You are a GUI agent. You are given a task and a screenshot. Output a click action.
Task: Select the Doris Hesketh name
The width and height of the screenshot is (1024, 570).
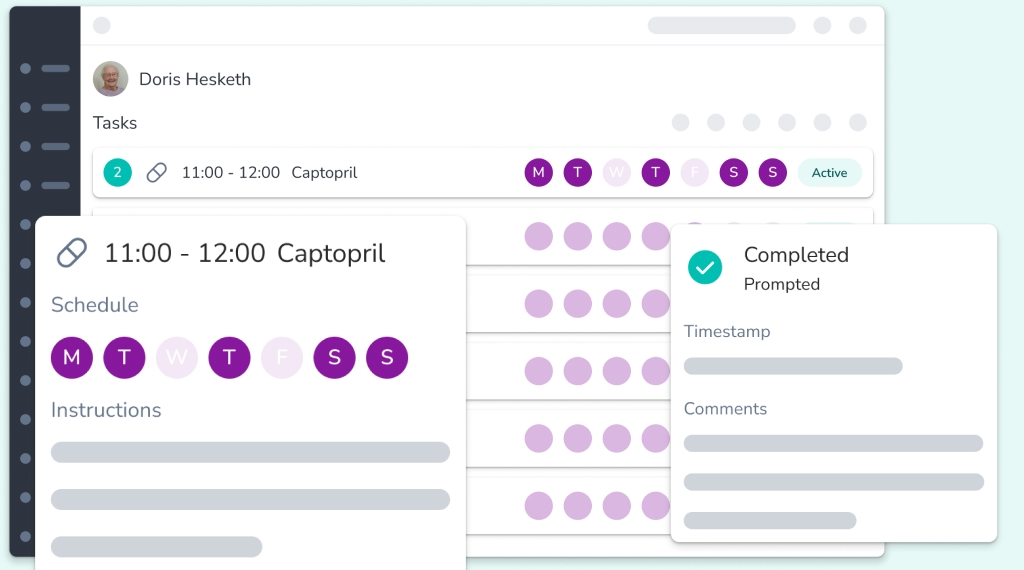tap(195, 79)
